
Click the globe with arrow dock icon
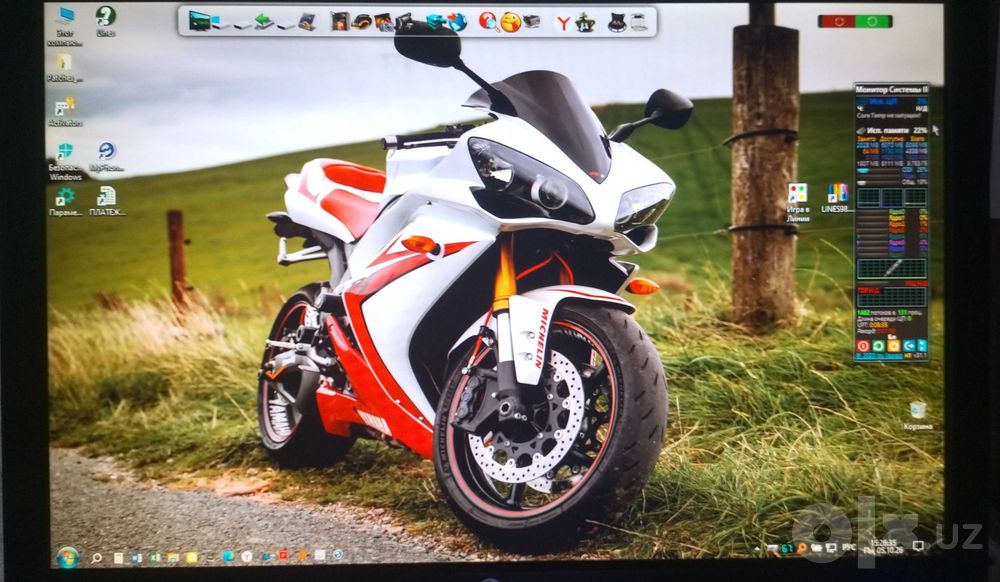pos(457,22)
